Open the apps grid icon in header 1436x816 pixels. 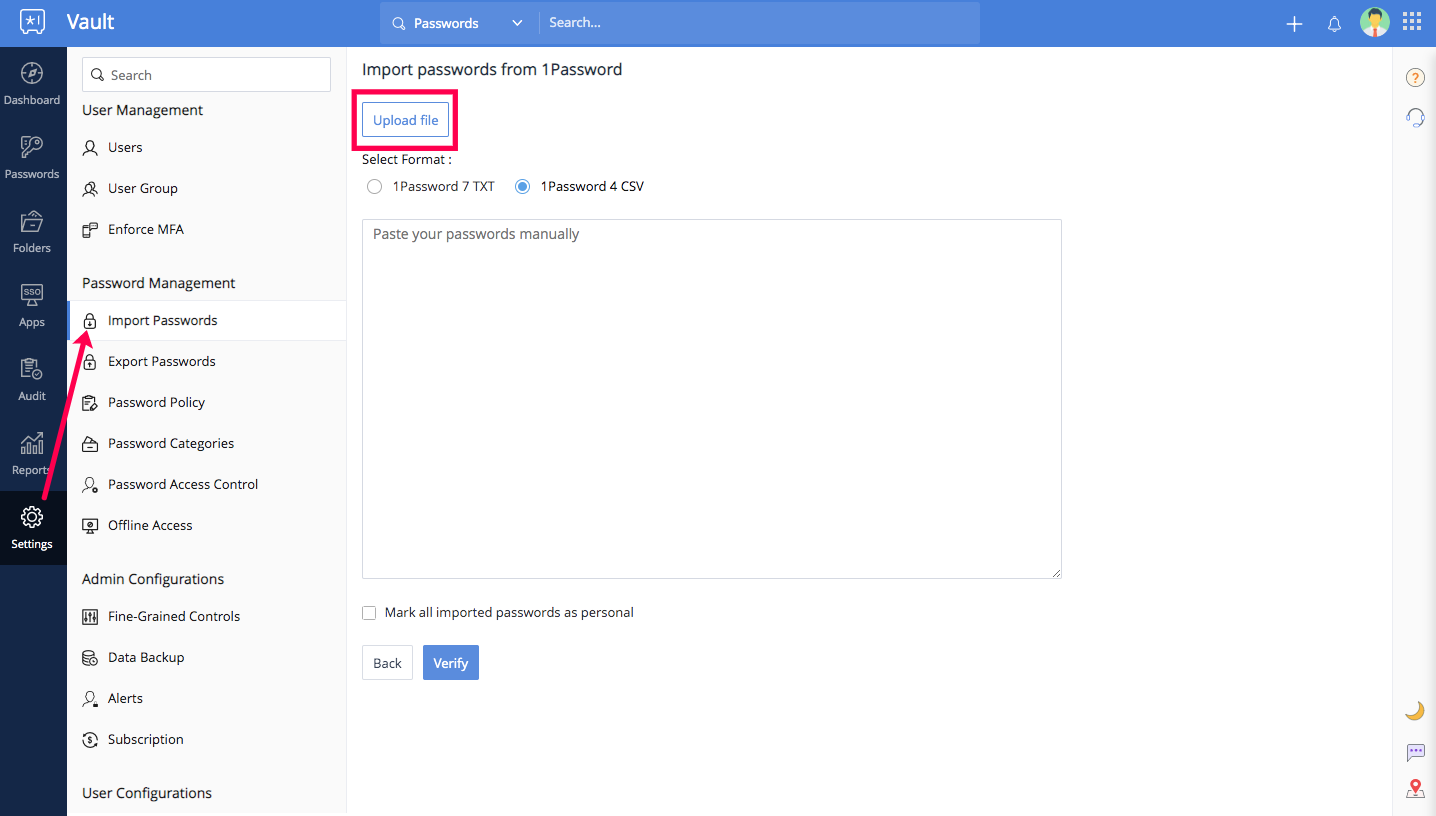[1412, 22]
